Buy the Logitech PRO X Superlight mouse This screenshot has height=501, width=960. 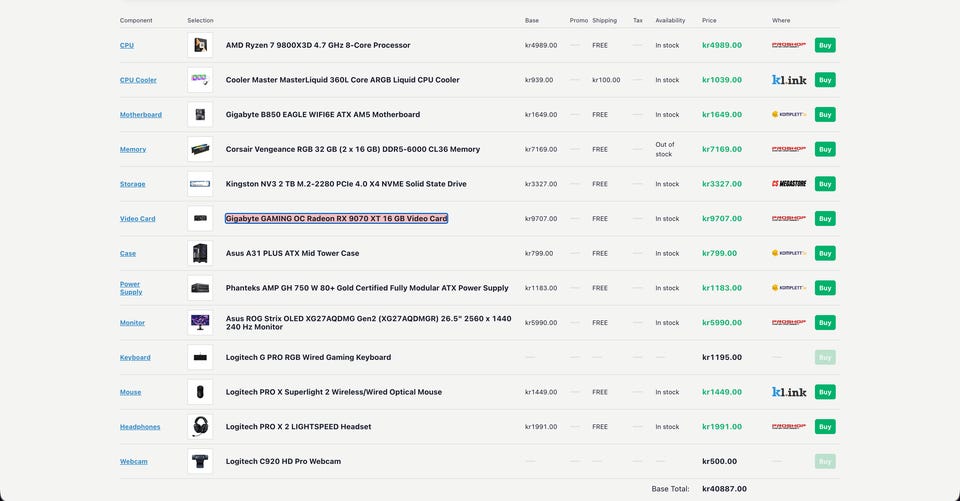coord(825,392)
